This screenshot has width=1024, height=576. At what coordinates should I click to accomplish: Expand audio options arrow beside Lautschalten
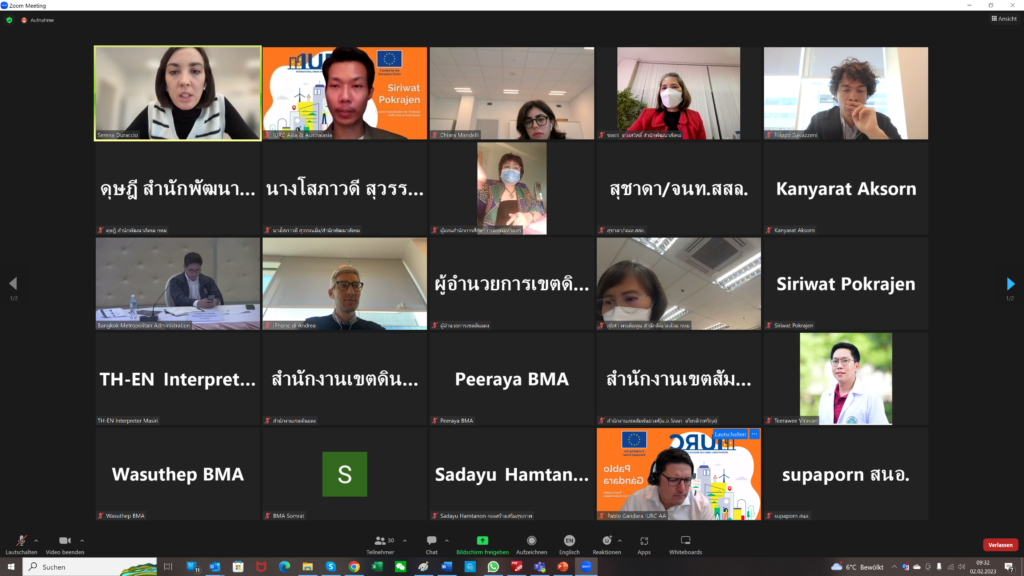pyautogui.click(x=38, y=537)
